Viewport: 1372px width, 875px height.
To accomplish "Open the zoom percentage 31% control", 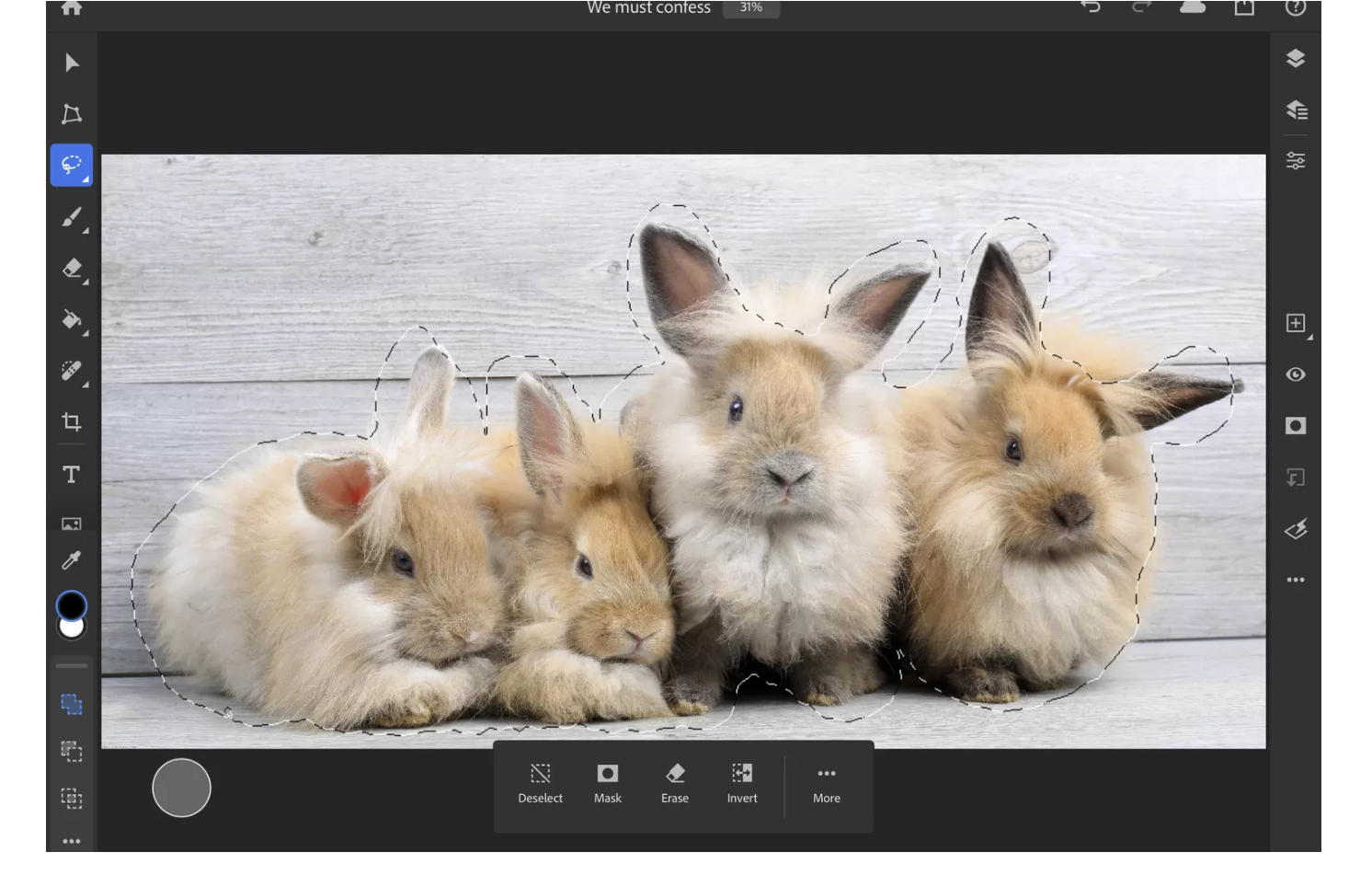I will (x=750, y=8).
